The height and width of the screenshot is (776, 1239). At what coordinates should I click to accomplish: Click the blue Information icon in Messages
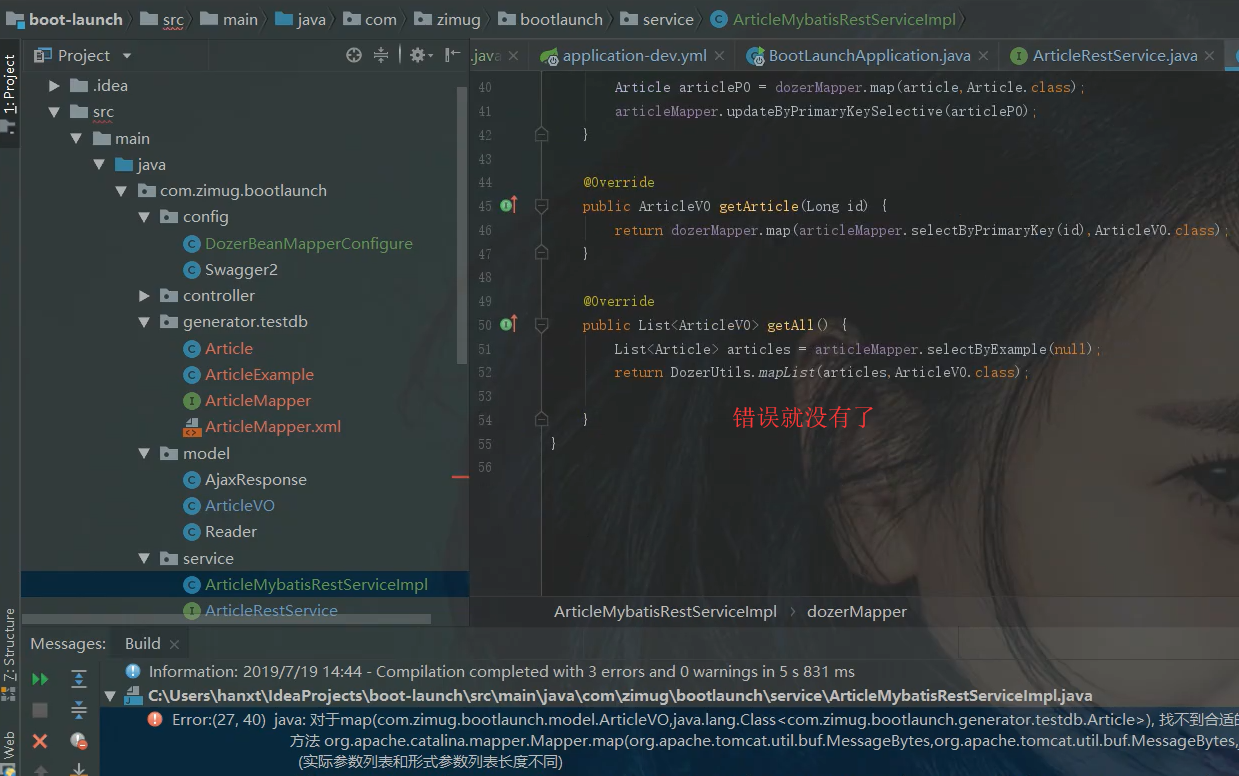click(133, 672)
